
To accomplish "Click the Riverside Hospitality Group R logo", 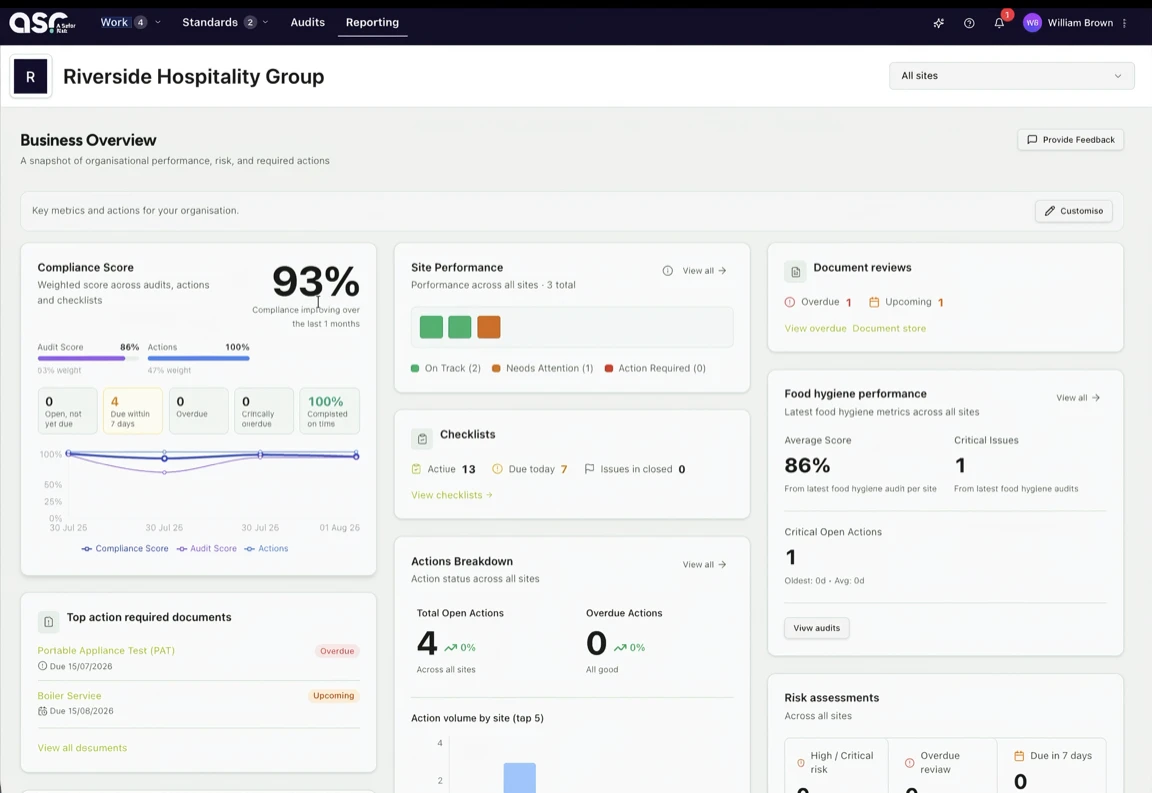I will 31,76.
